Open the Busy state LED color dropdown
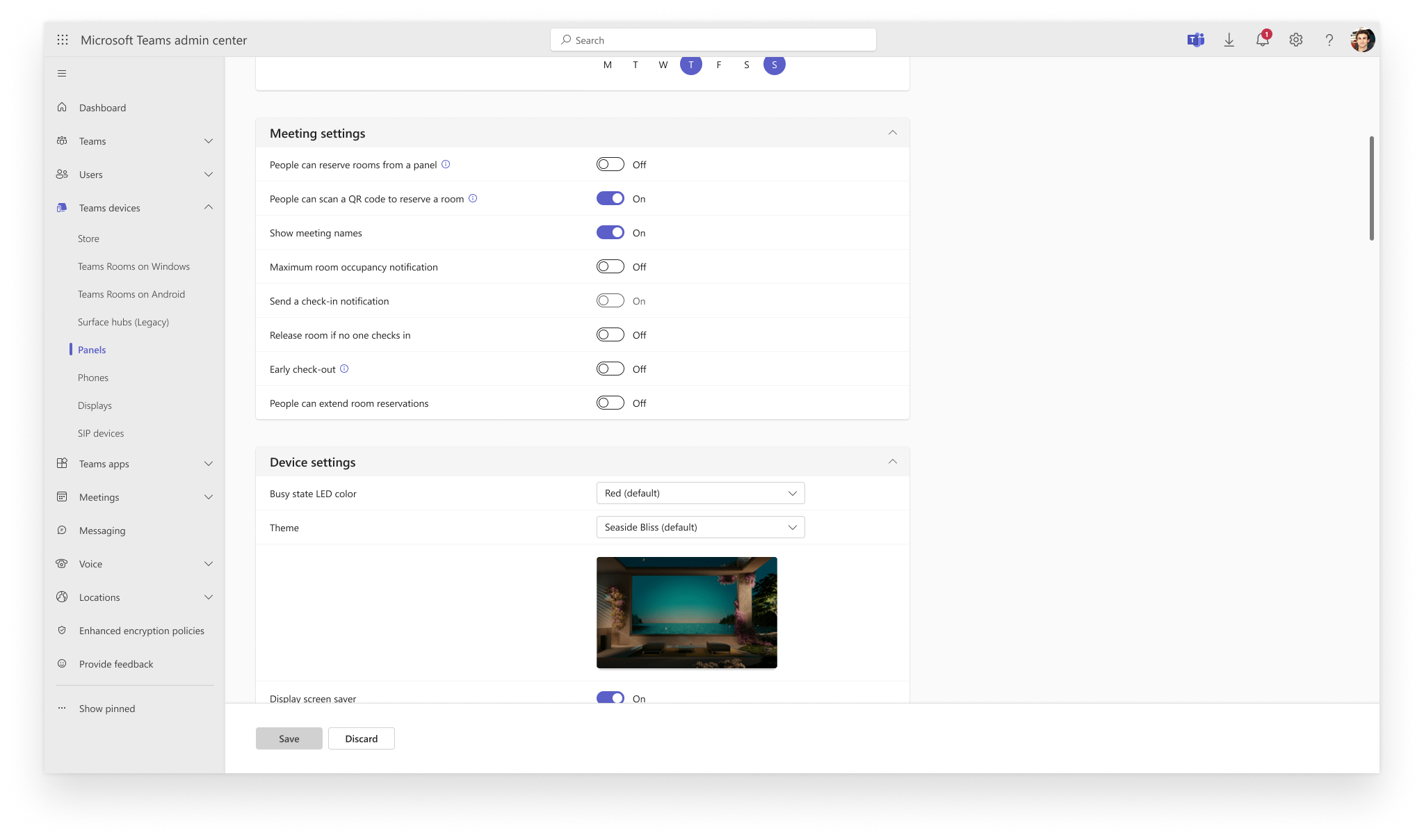Viewport: 1424px width, 840px height. [699, 493]
